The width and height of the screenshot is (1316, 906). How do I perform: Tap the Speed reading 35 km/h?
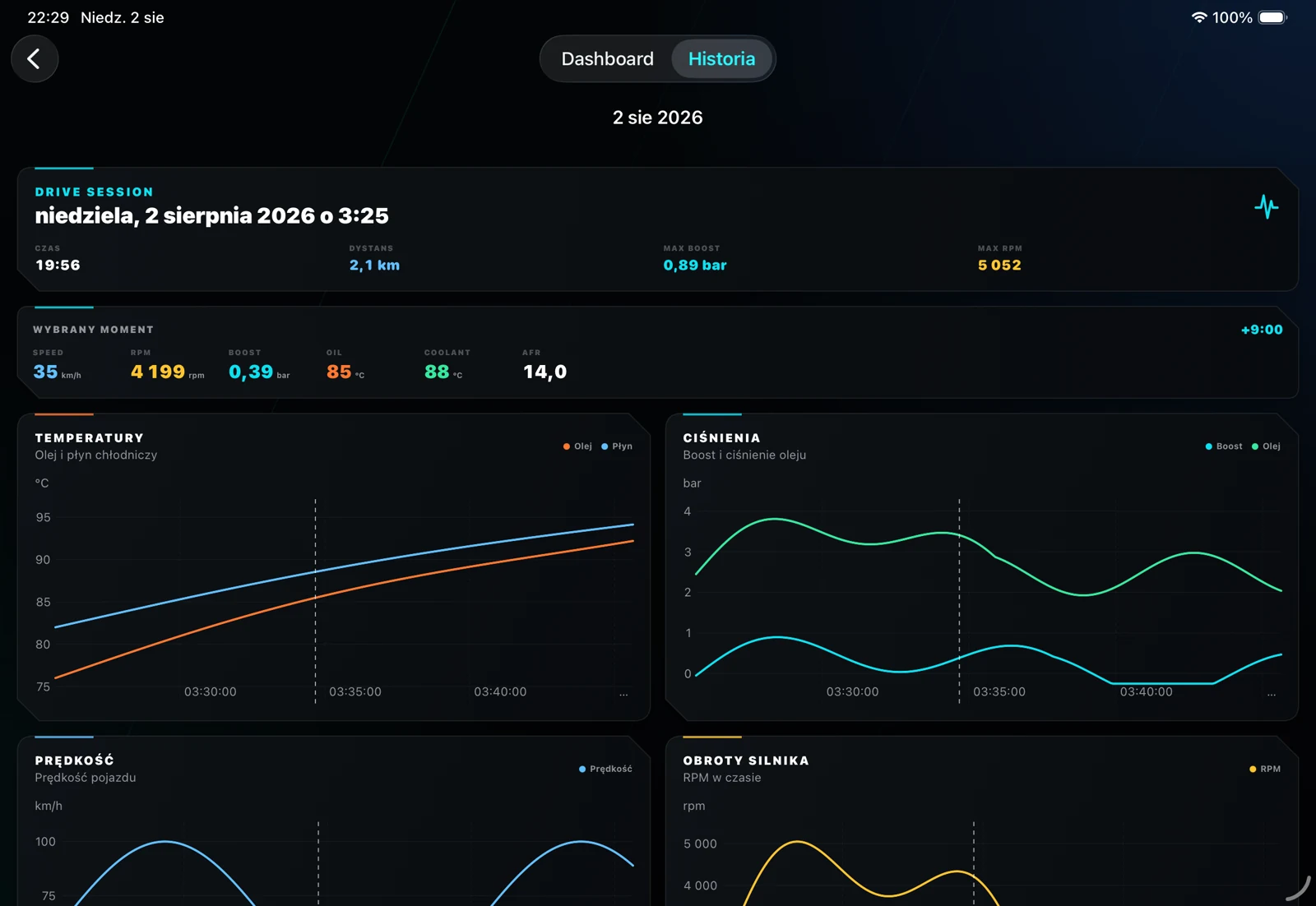[x=57, y=372]
